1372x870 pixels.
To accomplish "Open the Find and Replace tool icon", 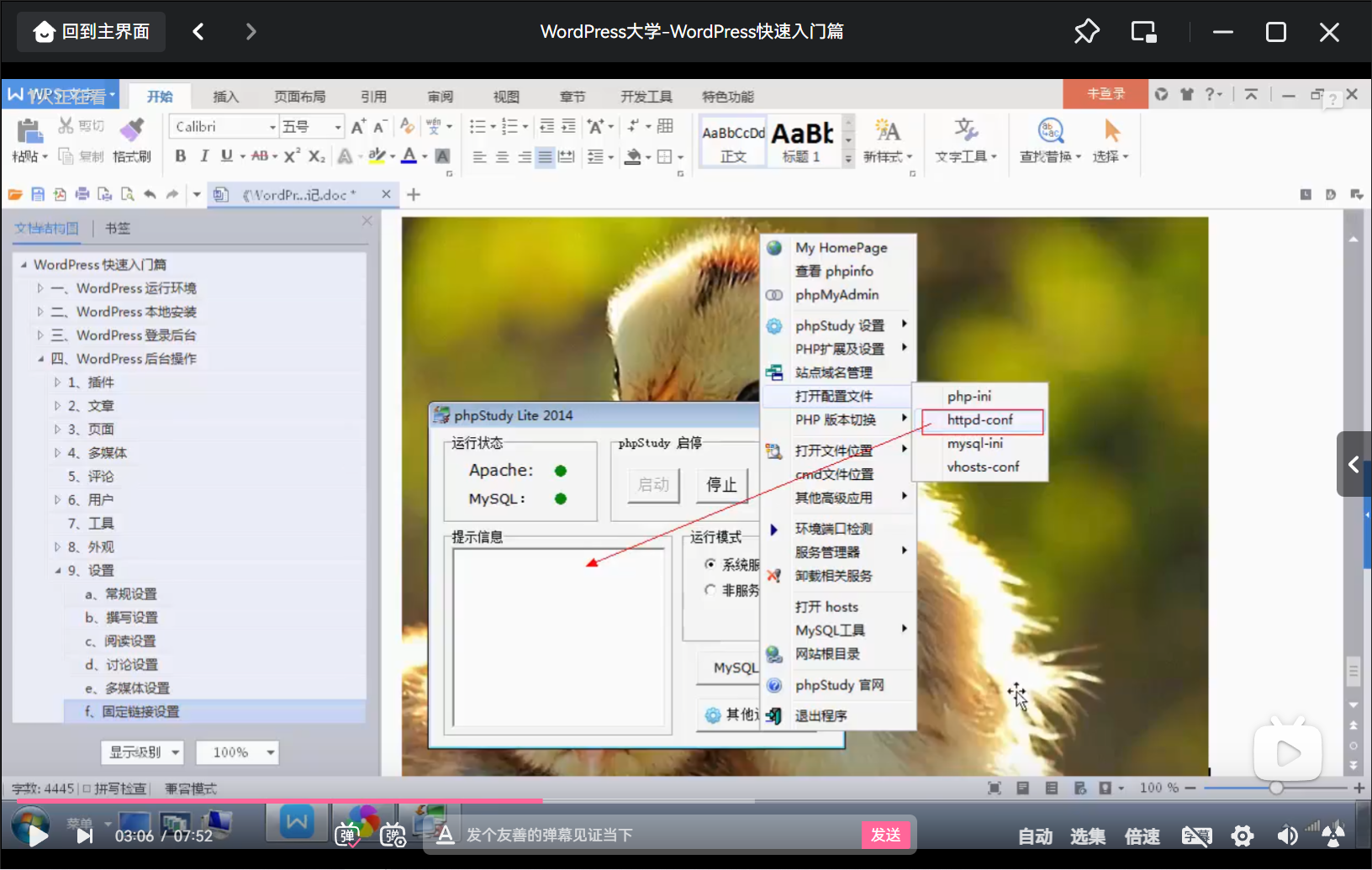I will [1051, 131].
